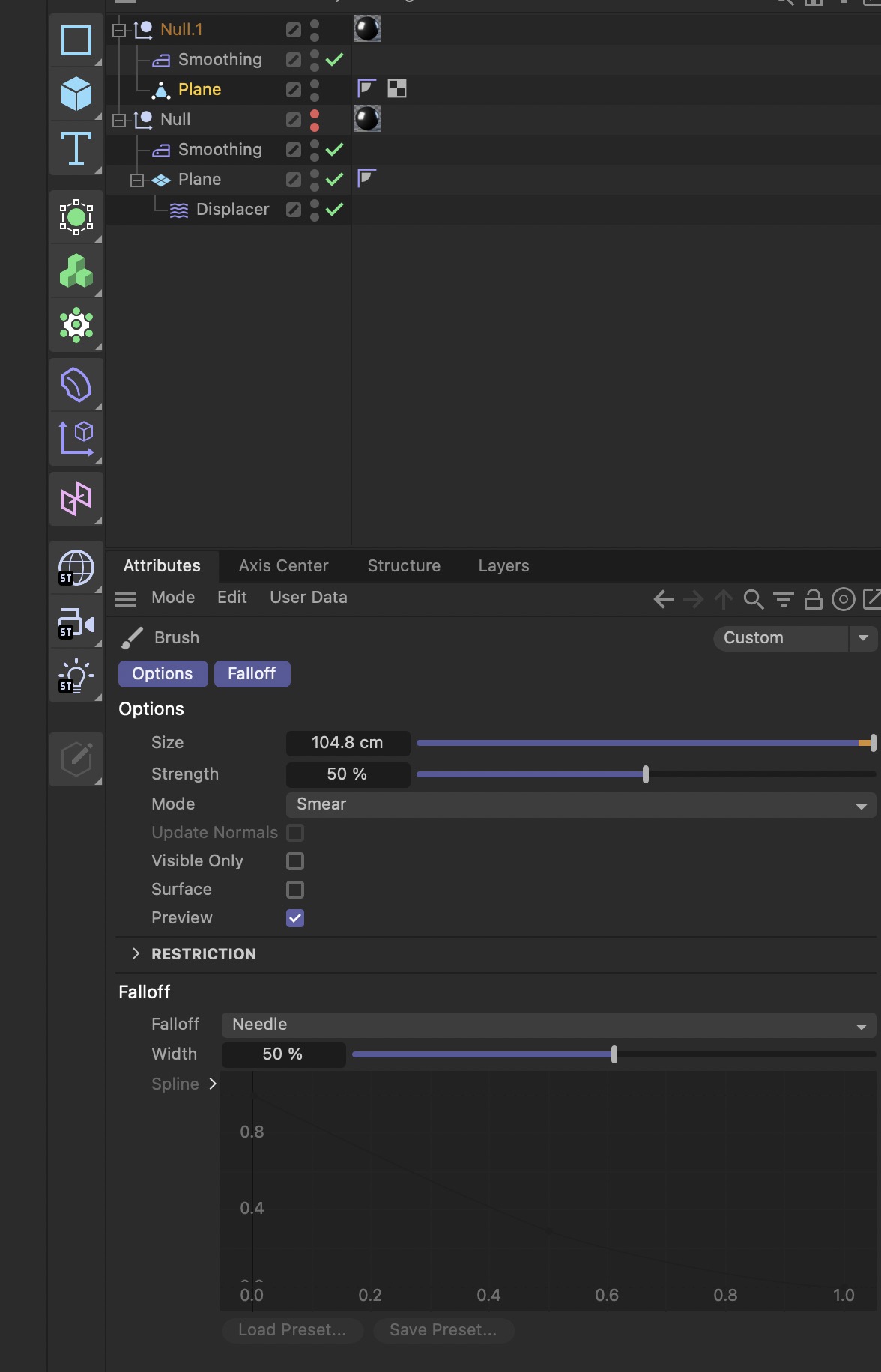Select the Cube primitive tool icon

tap(76, 94)
